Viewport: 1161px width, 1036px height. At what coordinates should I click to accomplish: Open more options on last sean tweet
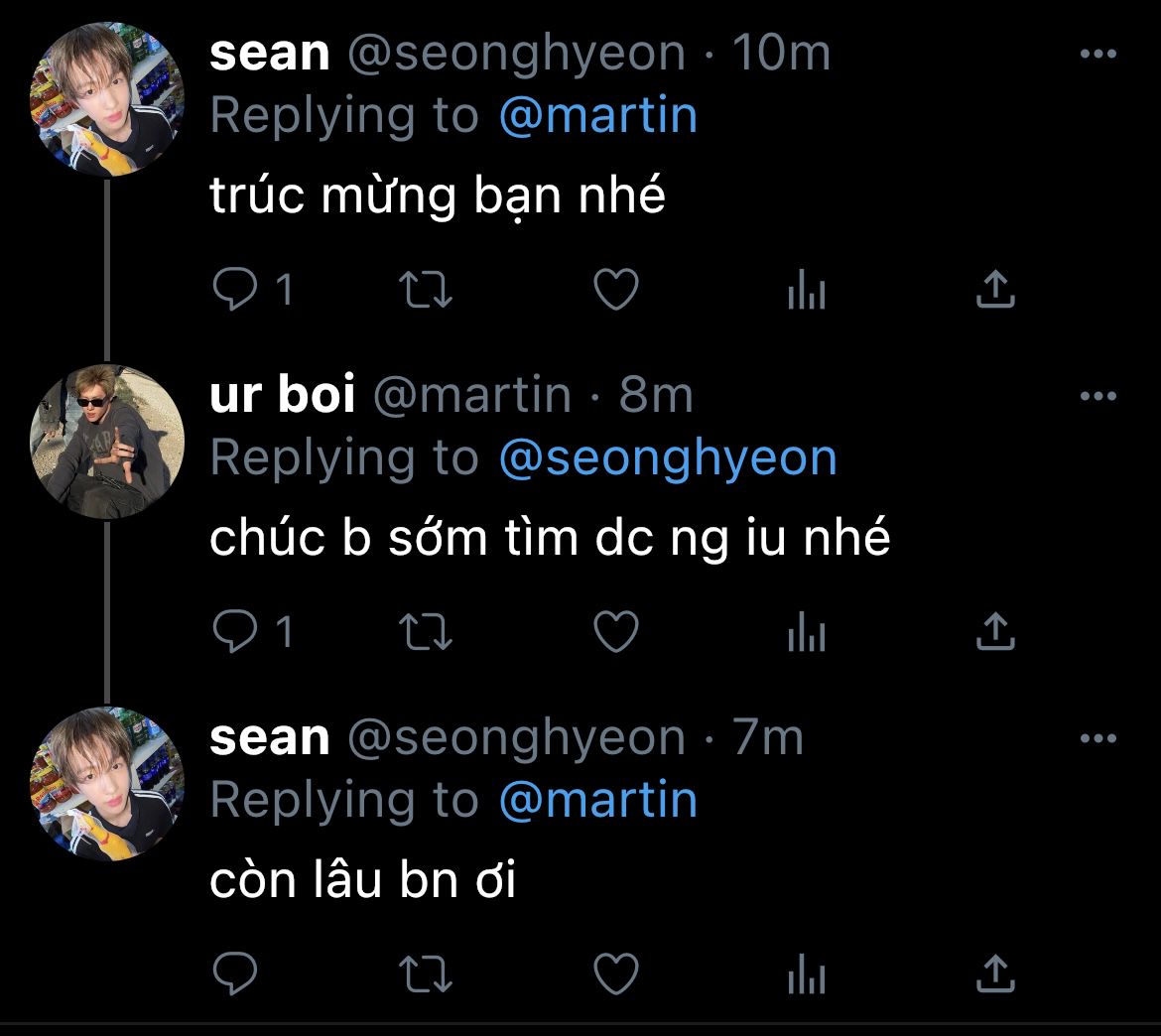click(x=1097, y=738)
